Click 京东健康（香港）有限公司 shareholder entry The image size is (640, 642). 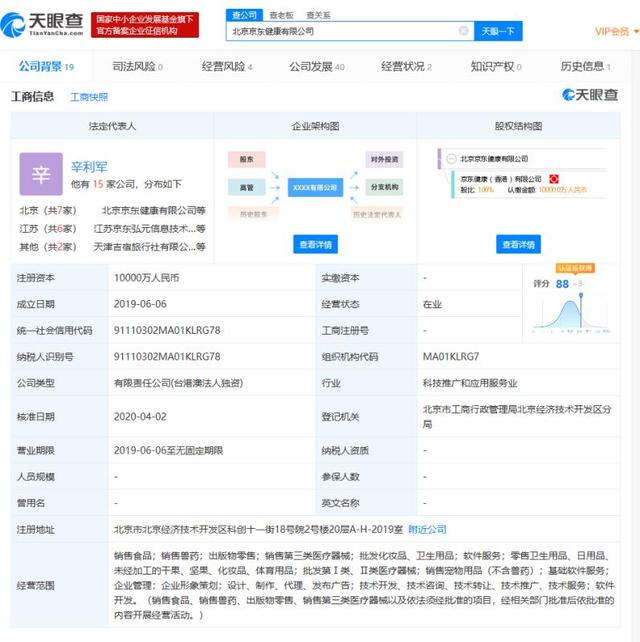tap(501, 179)
